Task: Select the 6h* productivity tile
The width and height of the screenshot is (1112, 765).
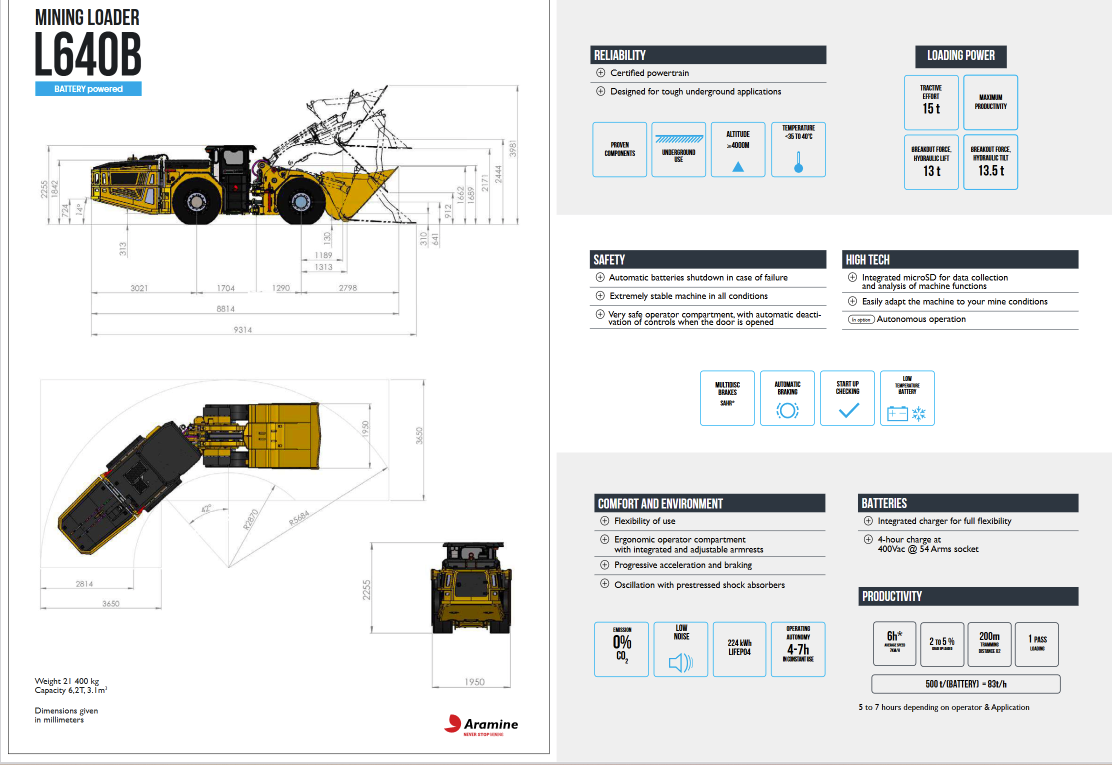Action: (x=894, y=644)
